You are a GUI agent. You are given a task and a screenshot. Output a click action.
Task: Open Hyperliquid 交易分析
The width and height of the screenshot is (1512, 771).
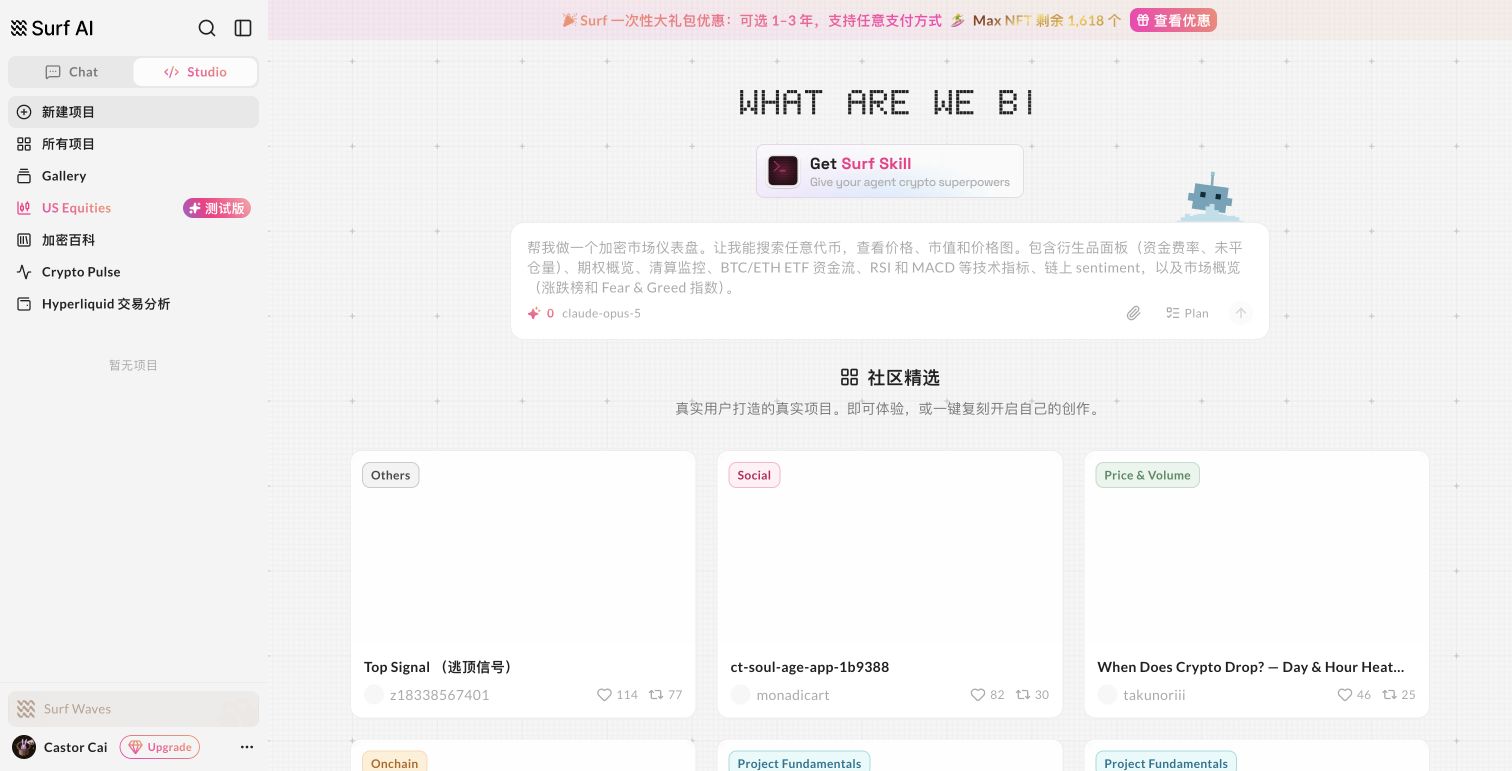coord(133,304)
